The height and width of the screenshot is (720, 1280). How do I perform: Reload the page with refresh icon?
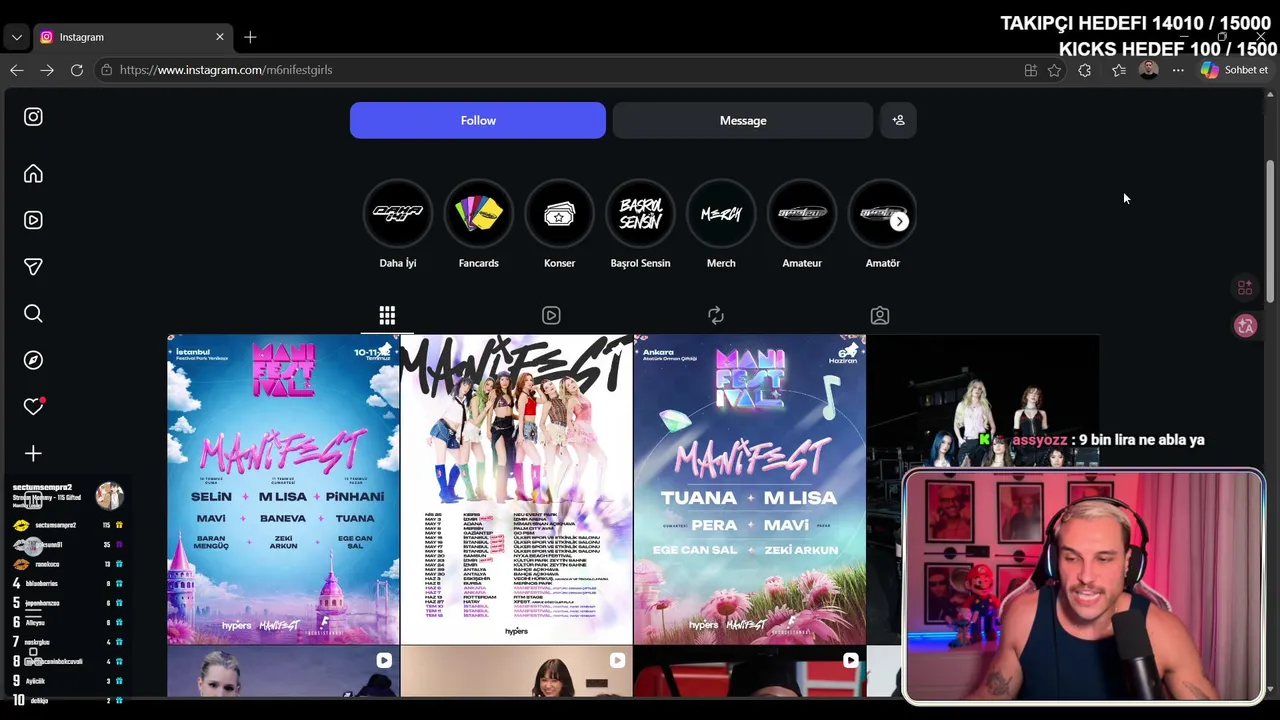click(x=77, y=70)
